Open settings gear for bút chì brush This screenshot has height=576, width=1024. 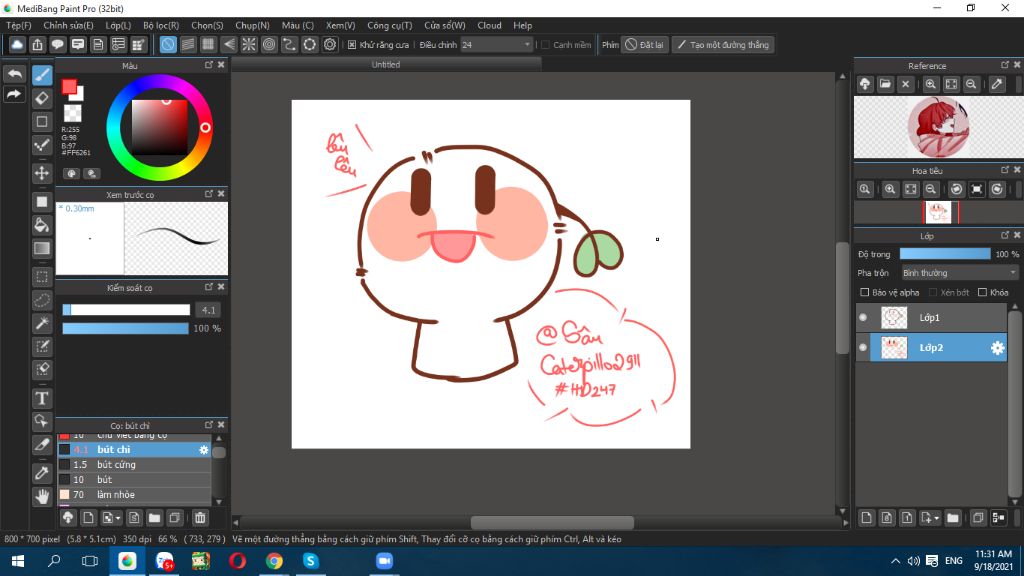[x=204, y=450]
